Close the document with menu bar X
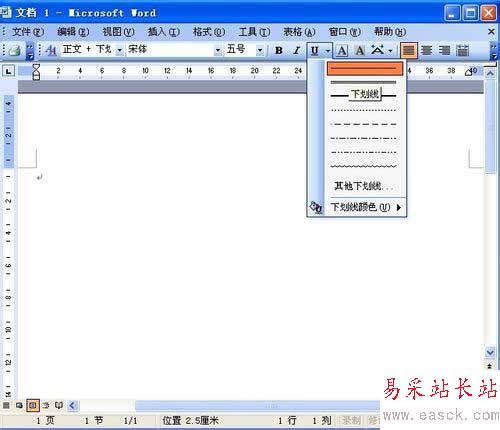This screenshot has width=500, height=430. (x=491, y=32)
